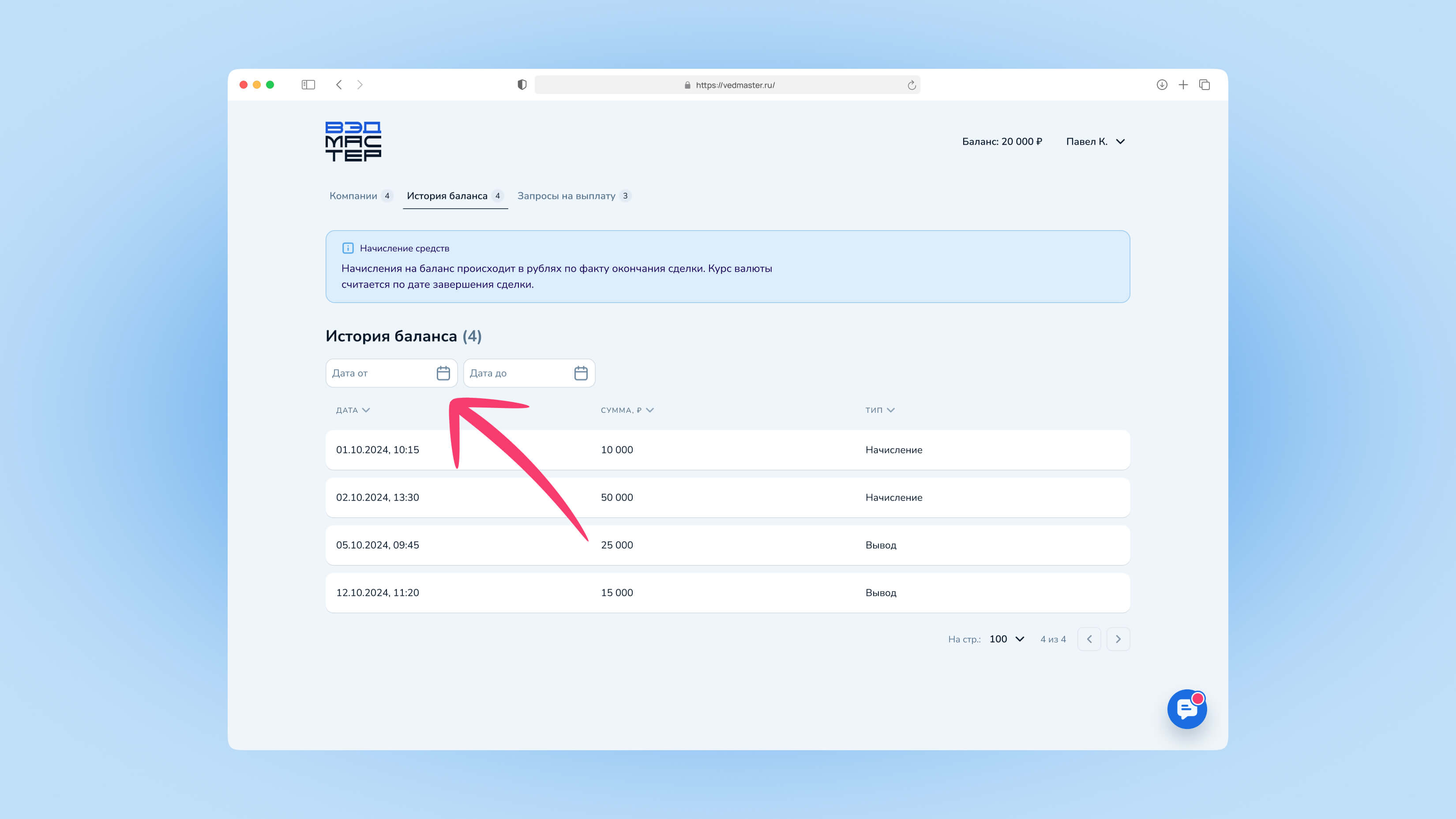Click the ВЭД Мастер logo
The height and width of the screenshot is (819, 1456).
coord(353,141)
